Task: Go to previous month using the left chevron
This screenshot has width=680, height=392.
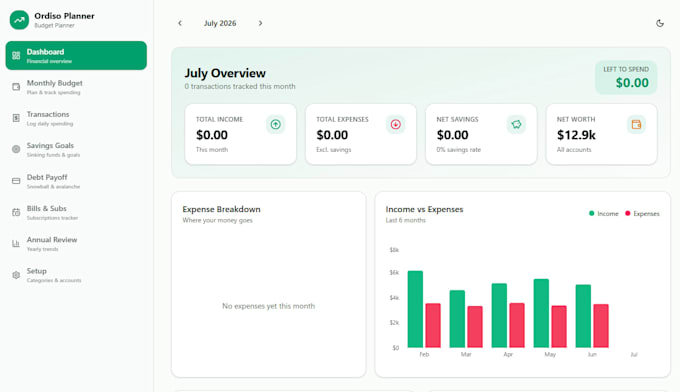Action: click(x=180, y=23)
